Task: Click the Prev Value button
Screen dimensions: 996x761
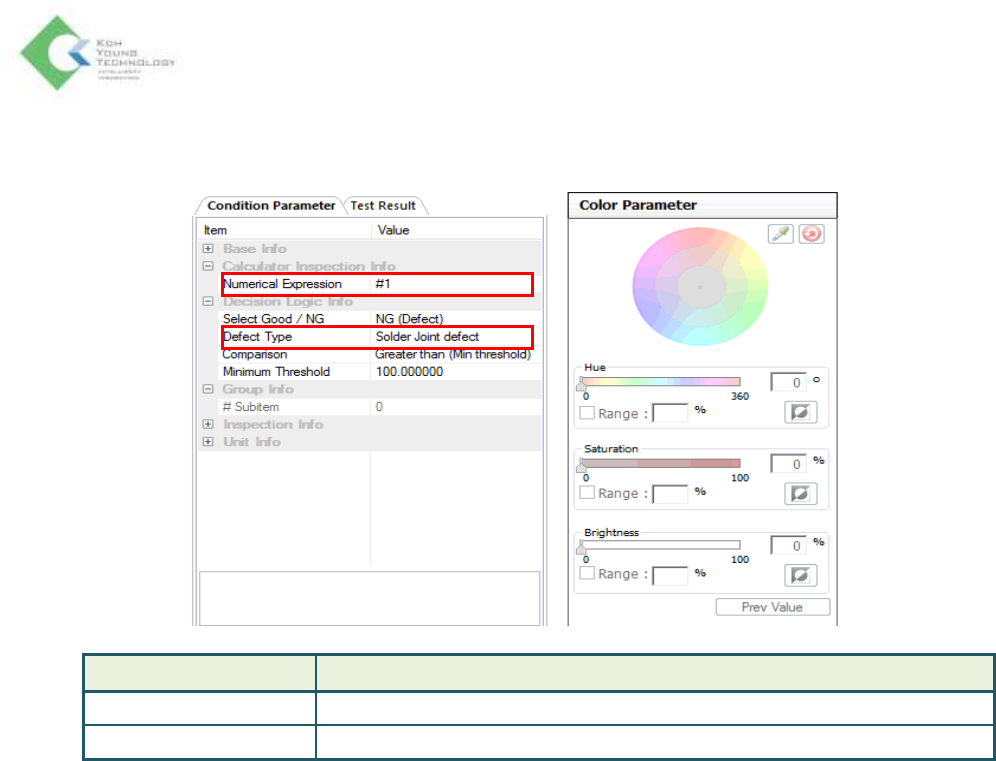Action: click(x=772, y=607)
